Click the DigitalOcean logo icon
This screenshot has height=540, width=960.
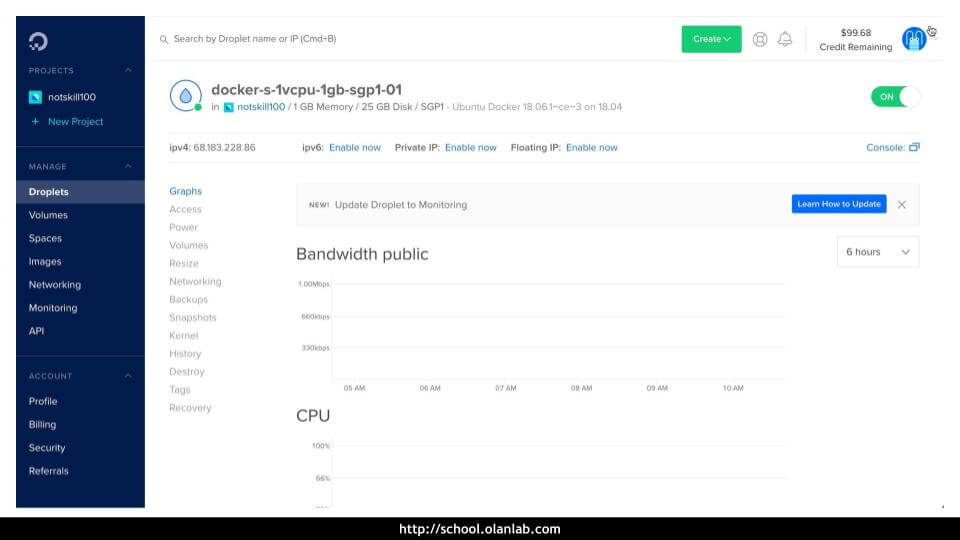[x=38, y=40]
